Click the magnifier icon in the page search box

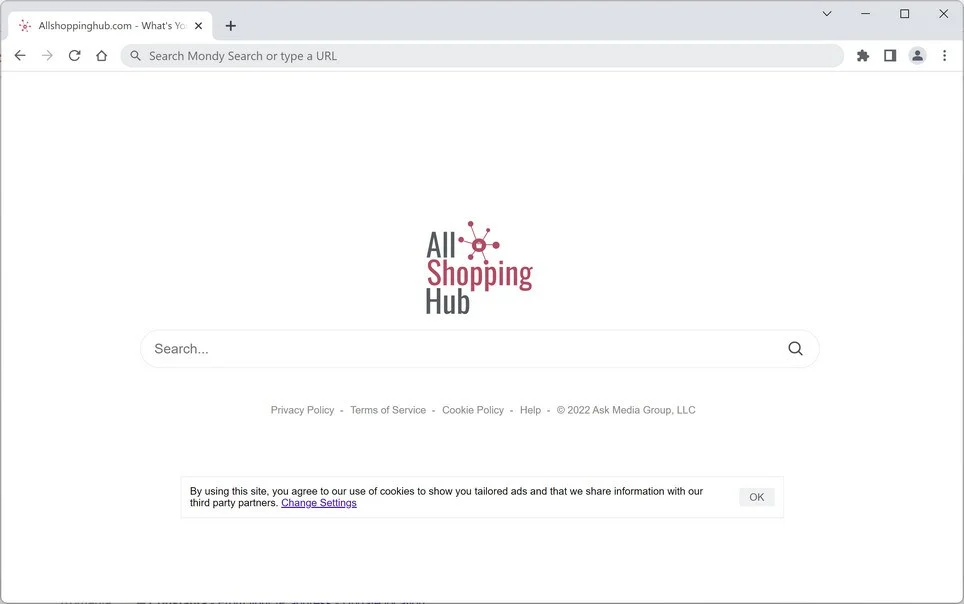click(x=795, y=349)
